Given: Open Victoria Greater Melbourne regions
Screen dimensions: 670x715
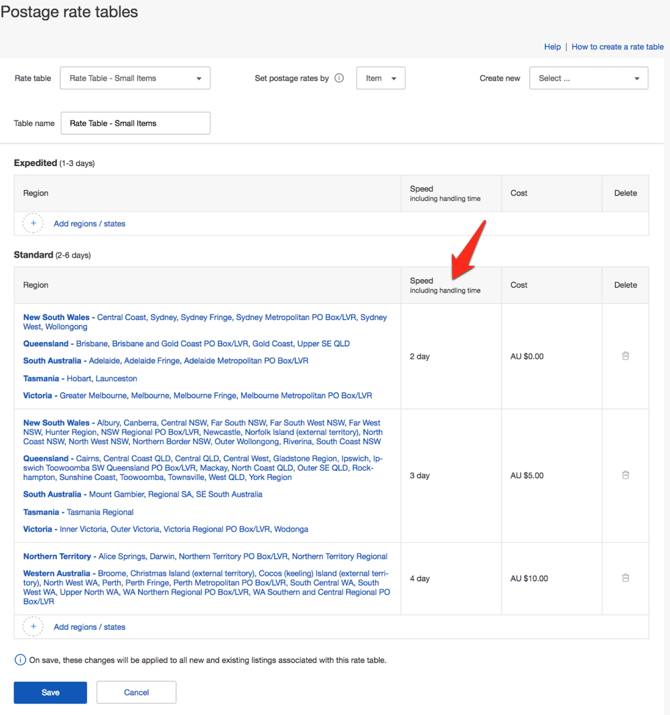Looking at the screenshot, I should (197, 395).
